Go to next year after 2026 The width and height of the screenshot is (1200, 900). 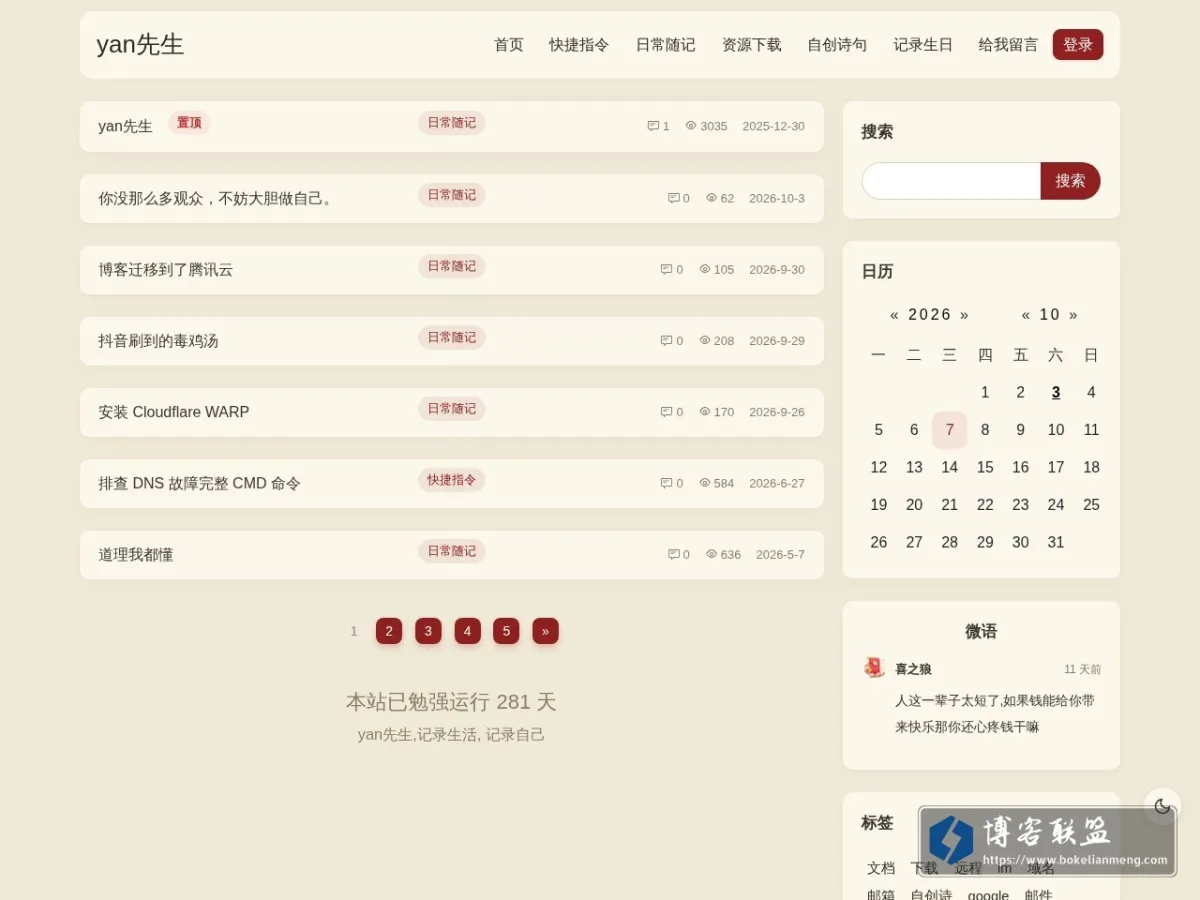point(965,314)
